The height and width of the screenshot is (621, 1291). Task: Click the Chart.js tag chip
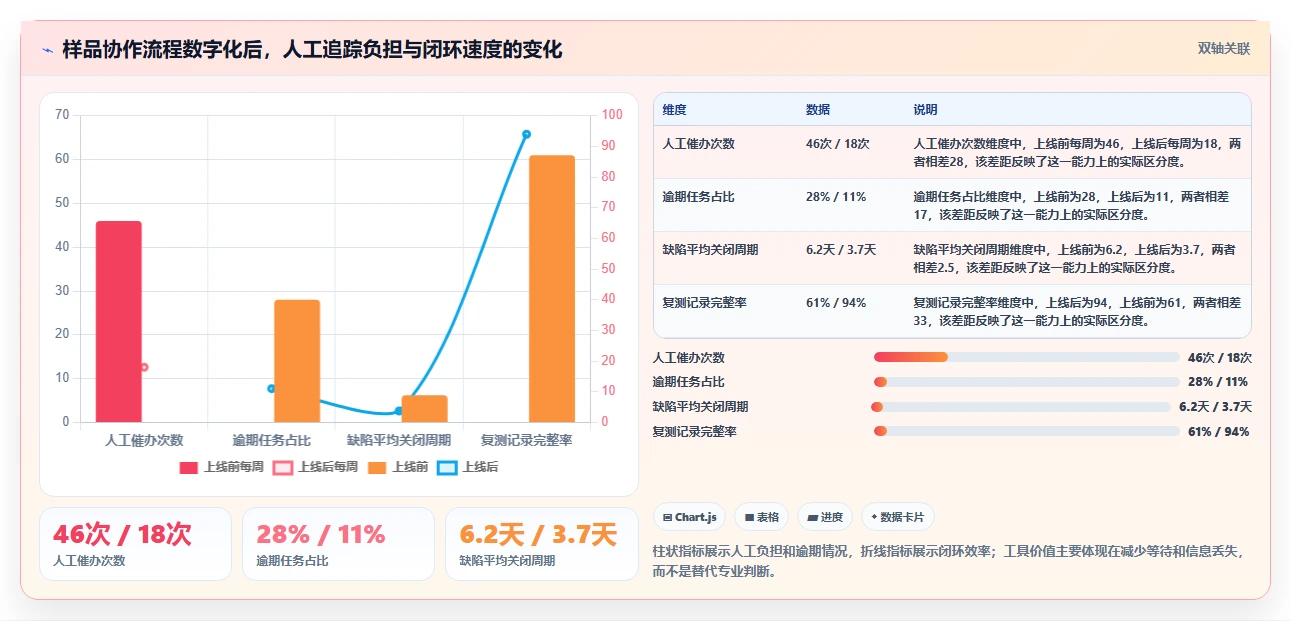pos(689,517)
